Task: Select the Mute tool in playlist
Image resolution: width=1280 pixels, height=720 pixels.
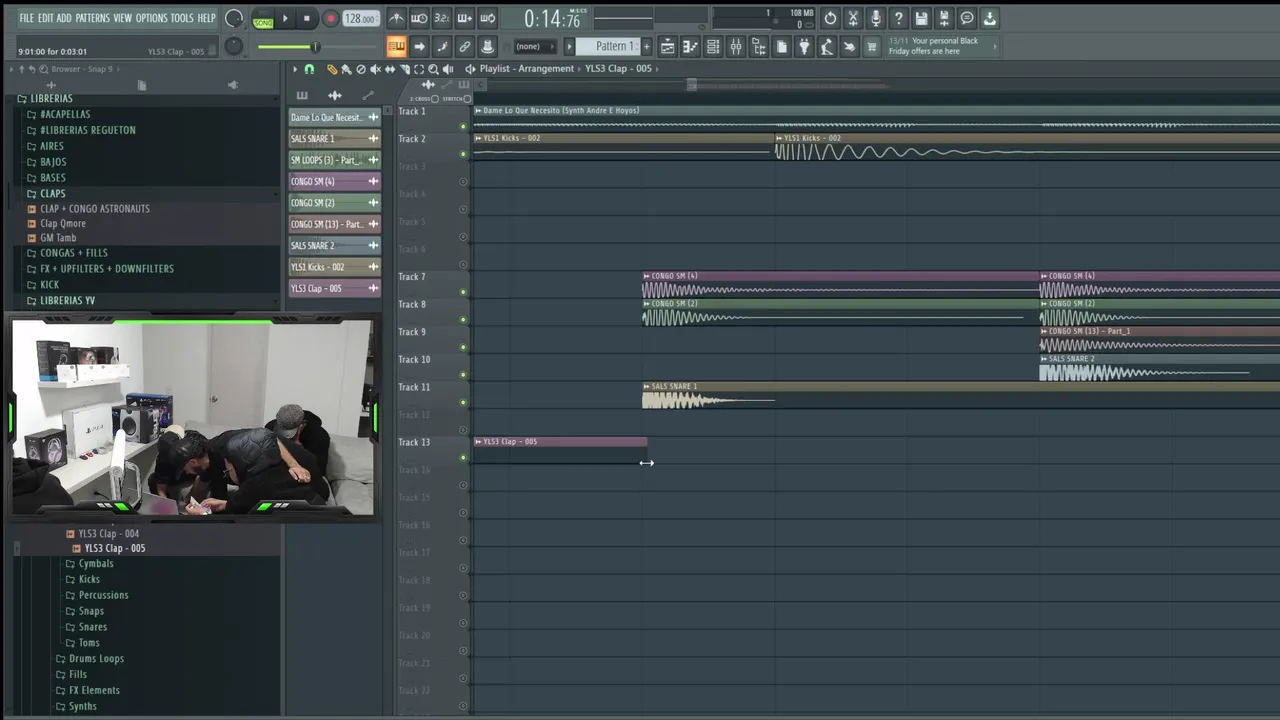Action: (375, 69)
